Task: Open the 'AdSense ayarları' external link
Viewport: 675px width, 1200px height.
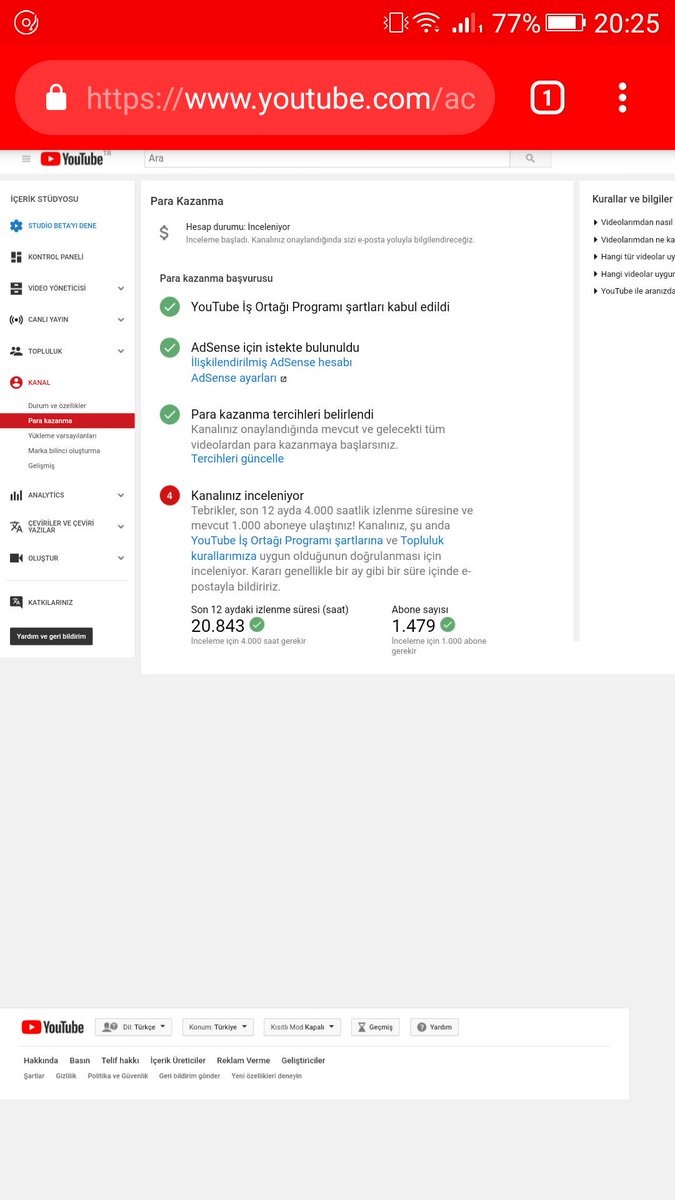Action: point(239,379)
